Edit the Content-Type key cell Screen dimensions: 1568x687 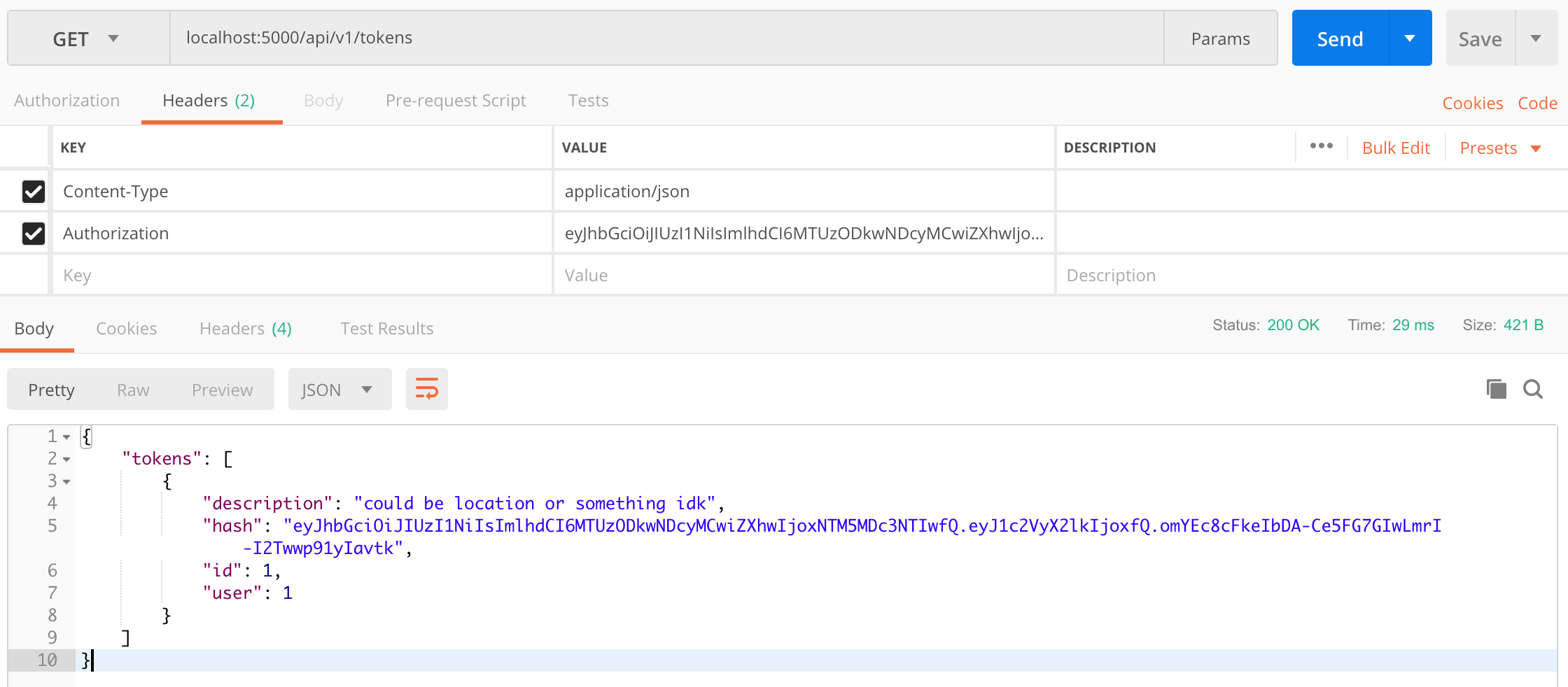tap(302, 191)
